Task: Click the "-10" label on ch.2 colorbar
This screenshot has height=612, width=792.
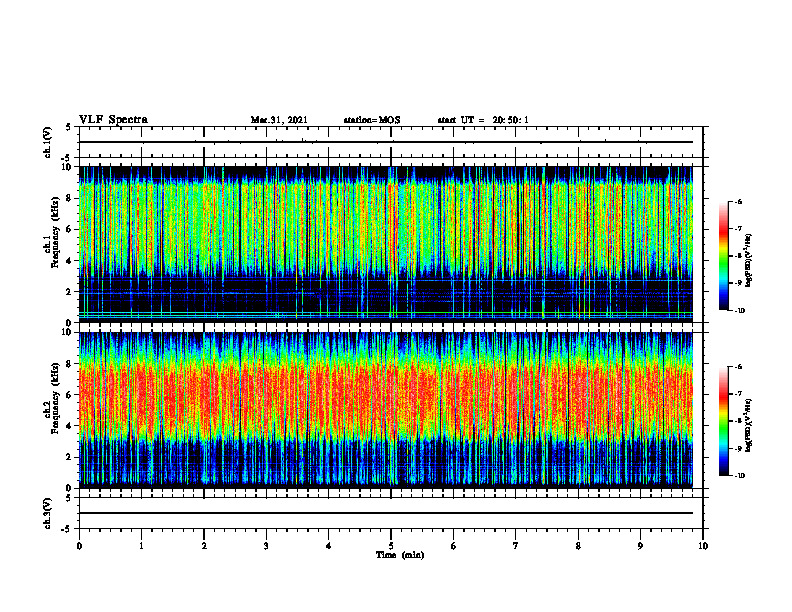Action: click(739, 476)
